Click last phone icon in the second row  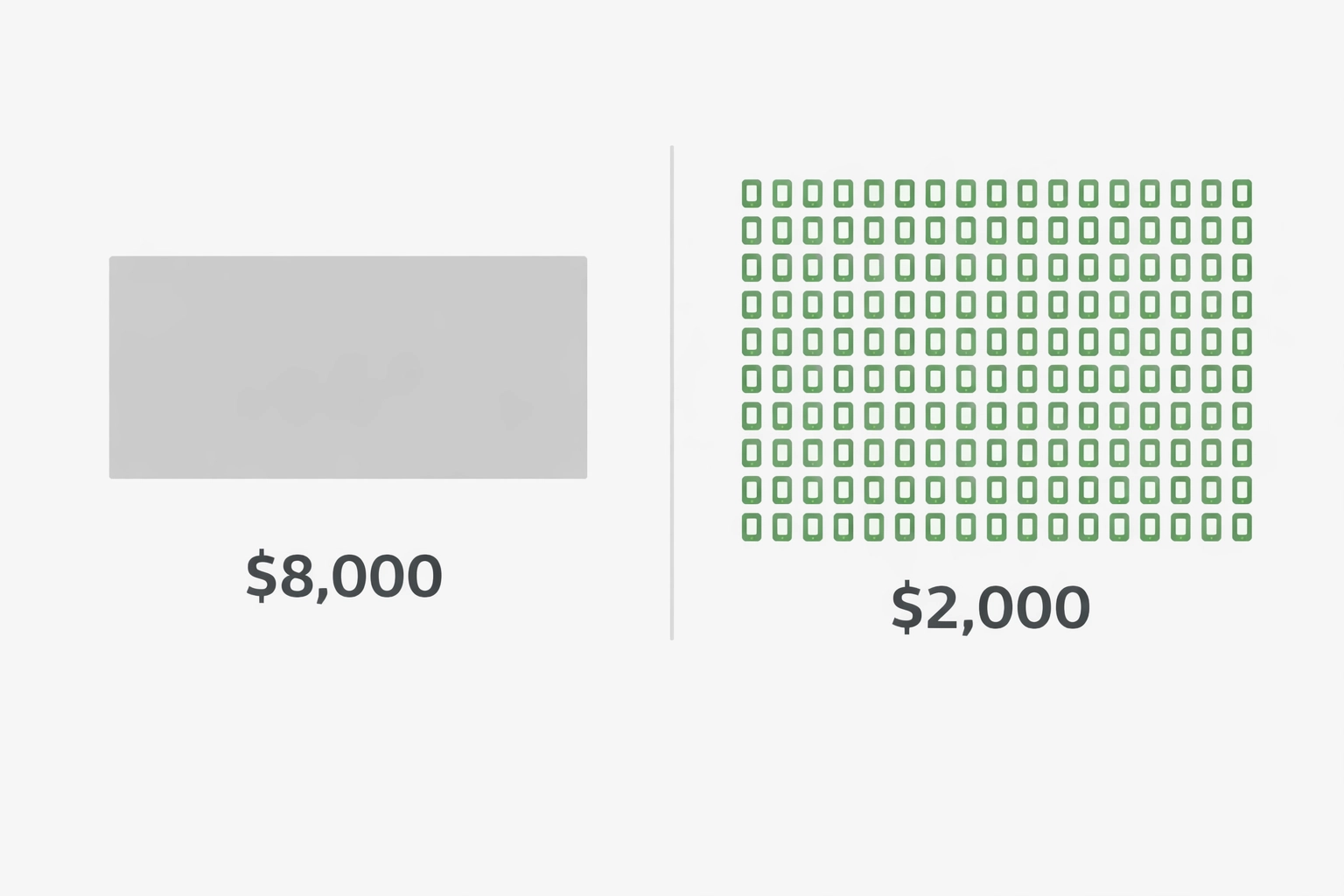click(x=1242, y=230)
